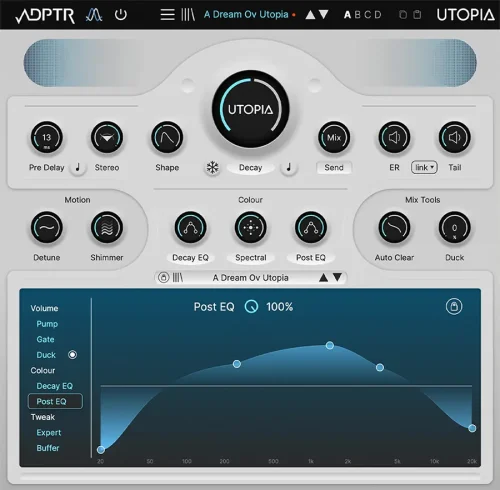Click the Duck knob showing 0
Screen dimensions: 500x490
tap(455, 228)
